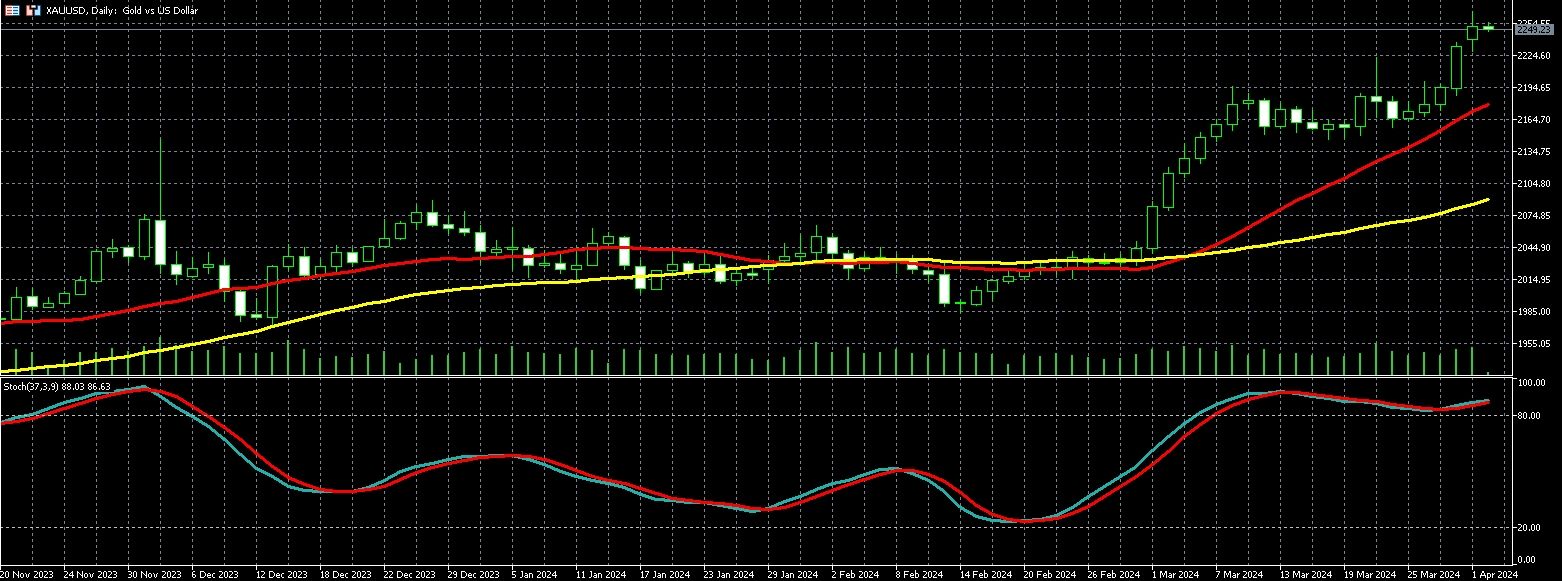Click the XAUUSD Daily chart title text

118,9
